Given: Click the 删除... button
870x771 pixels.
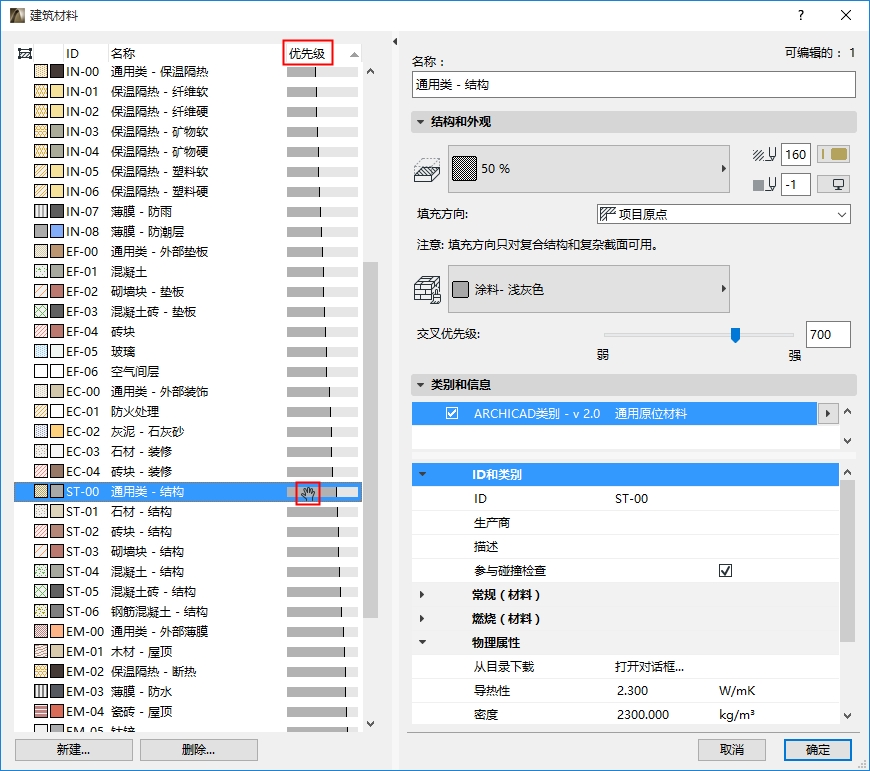Looking at the screenshot, I should [199, 750].
